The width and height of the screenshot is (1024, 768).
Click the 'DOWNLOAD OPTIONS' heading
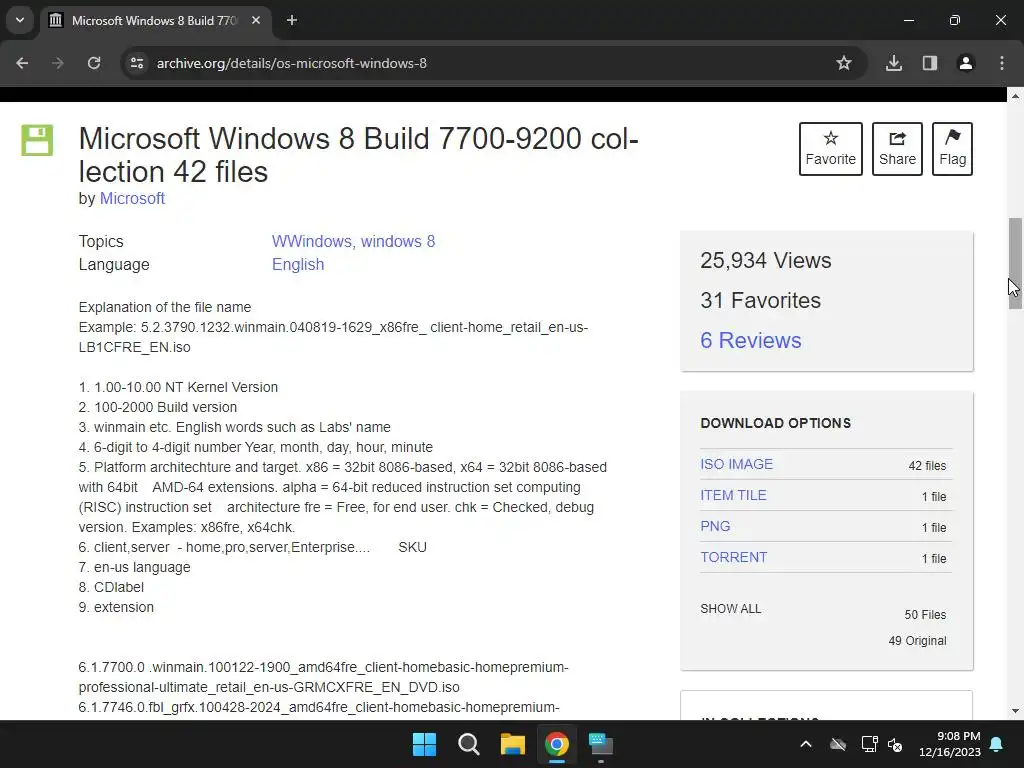click(x=775, y=423)
